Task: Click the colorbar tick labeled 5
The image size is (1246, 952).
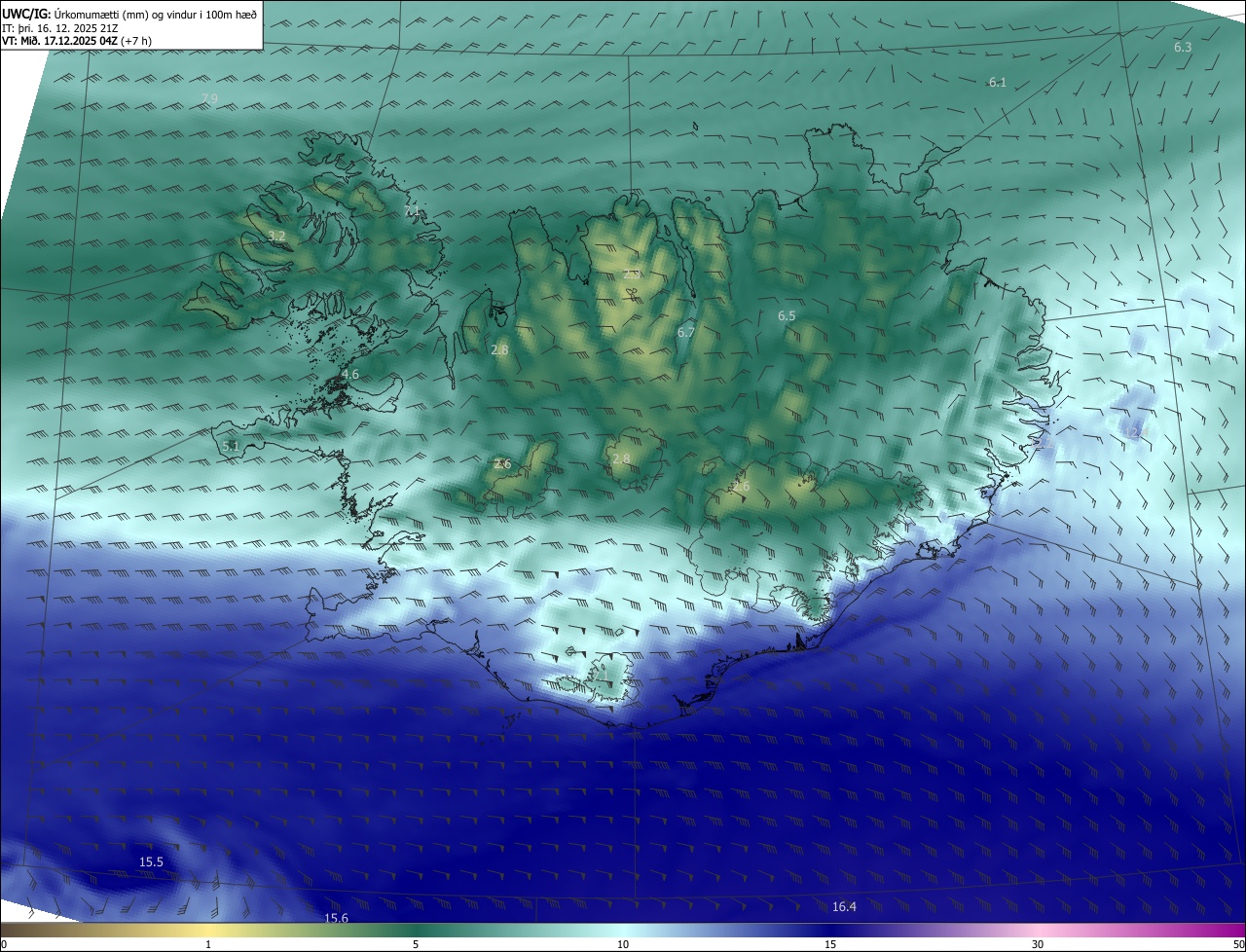Action: [416, 944]
